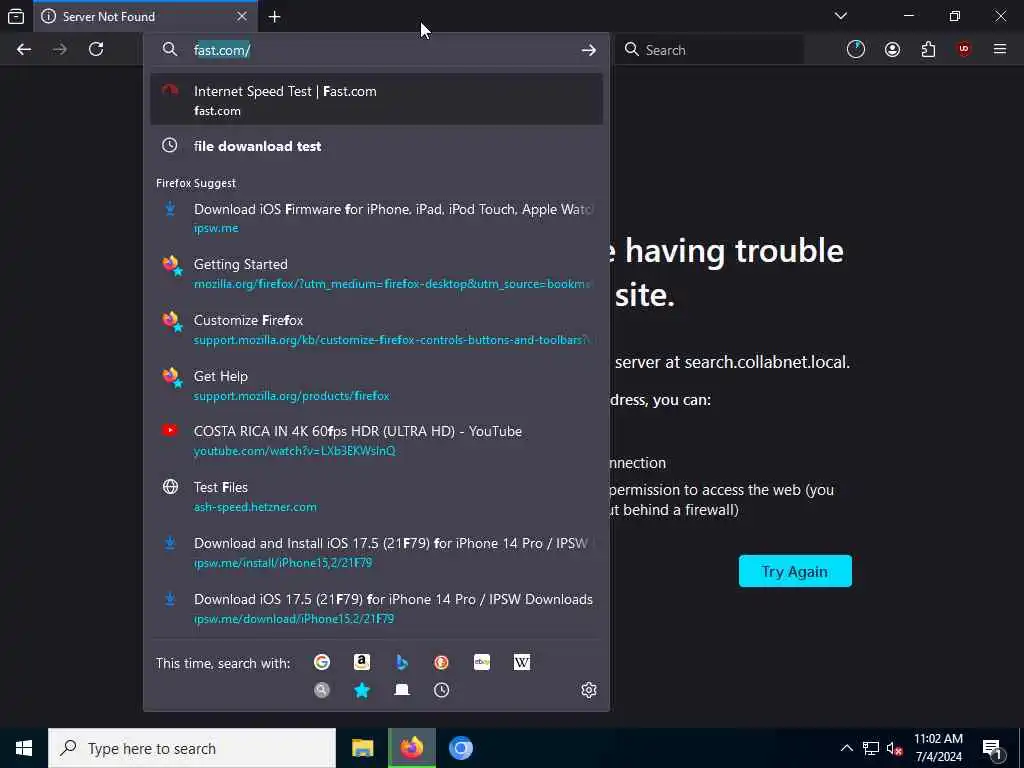The image size is (1024, 768).
Task: Click the go arrow in address bar
Action: [588, 50]
